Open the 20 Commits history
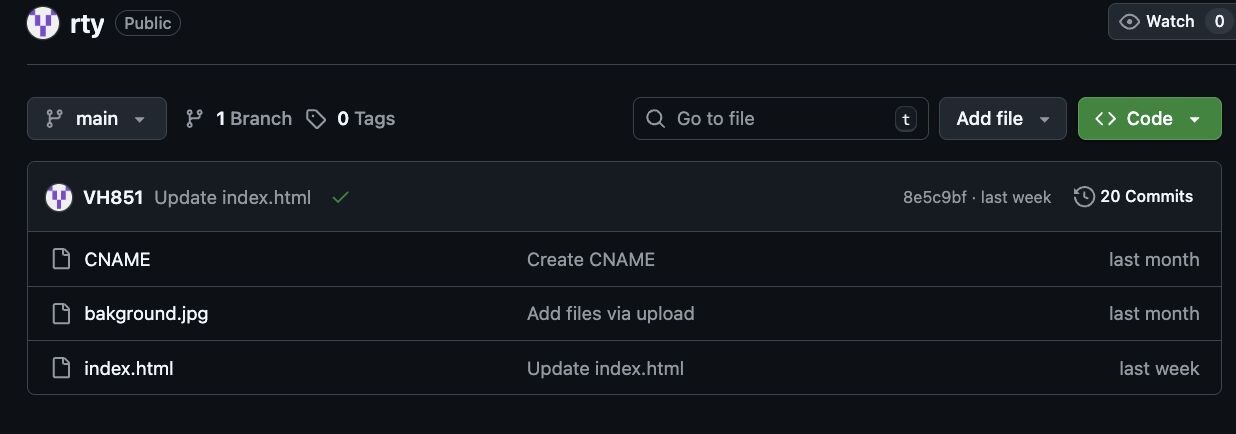The width and height of the screenshot is (1236, 434). point(1146,197)
